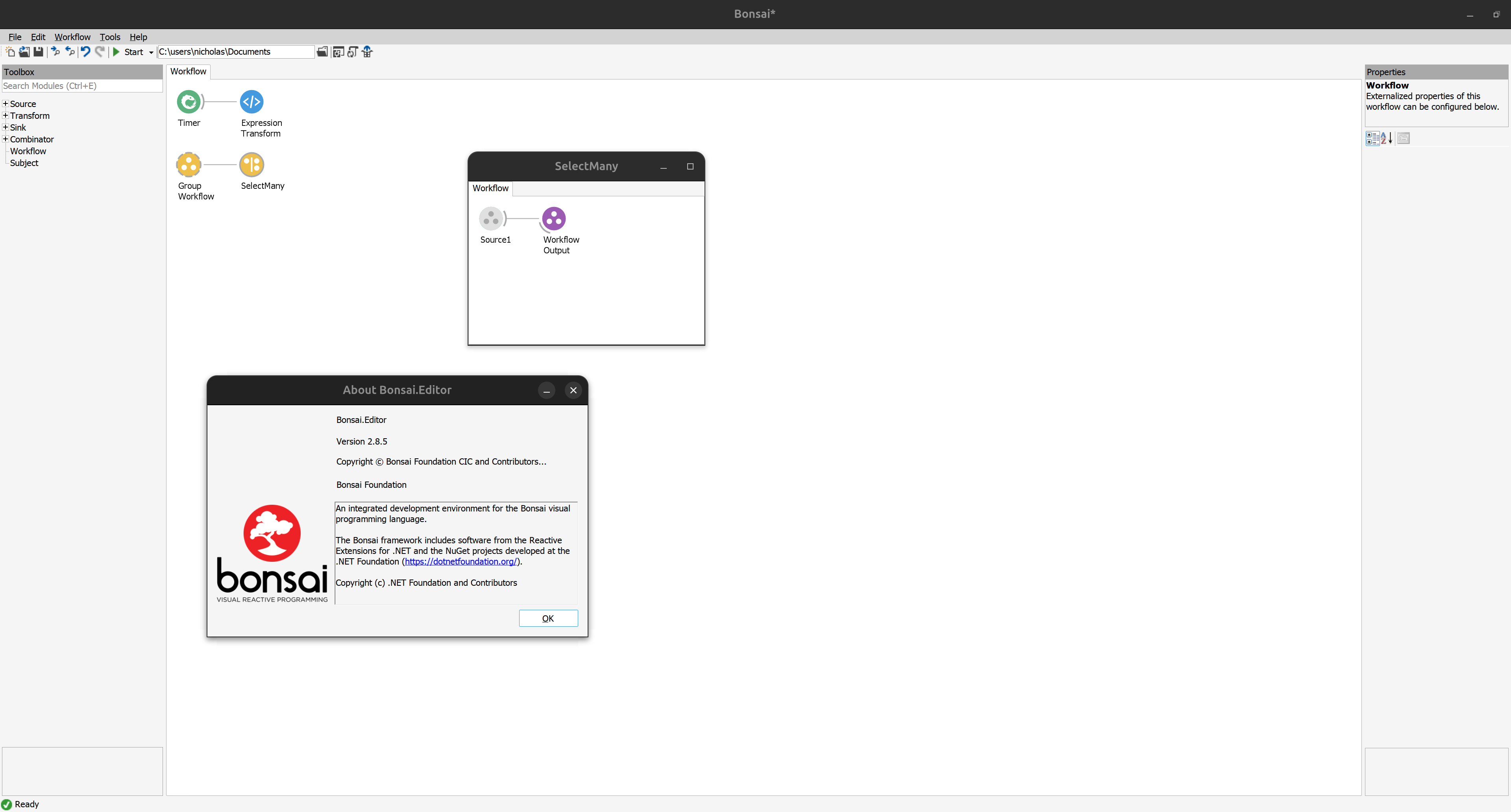Open the dotnetfoundation.org link
Image resolution: width=1511 pixels, height=812 pixels.
pyautogui.click(x=461, y=562)
